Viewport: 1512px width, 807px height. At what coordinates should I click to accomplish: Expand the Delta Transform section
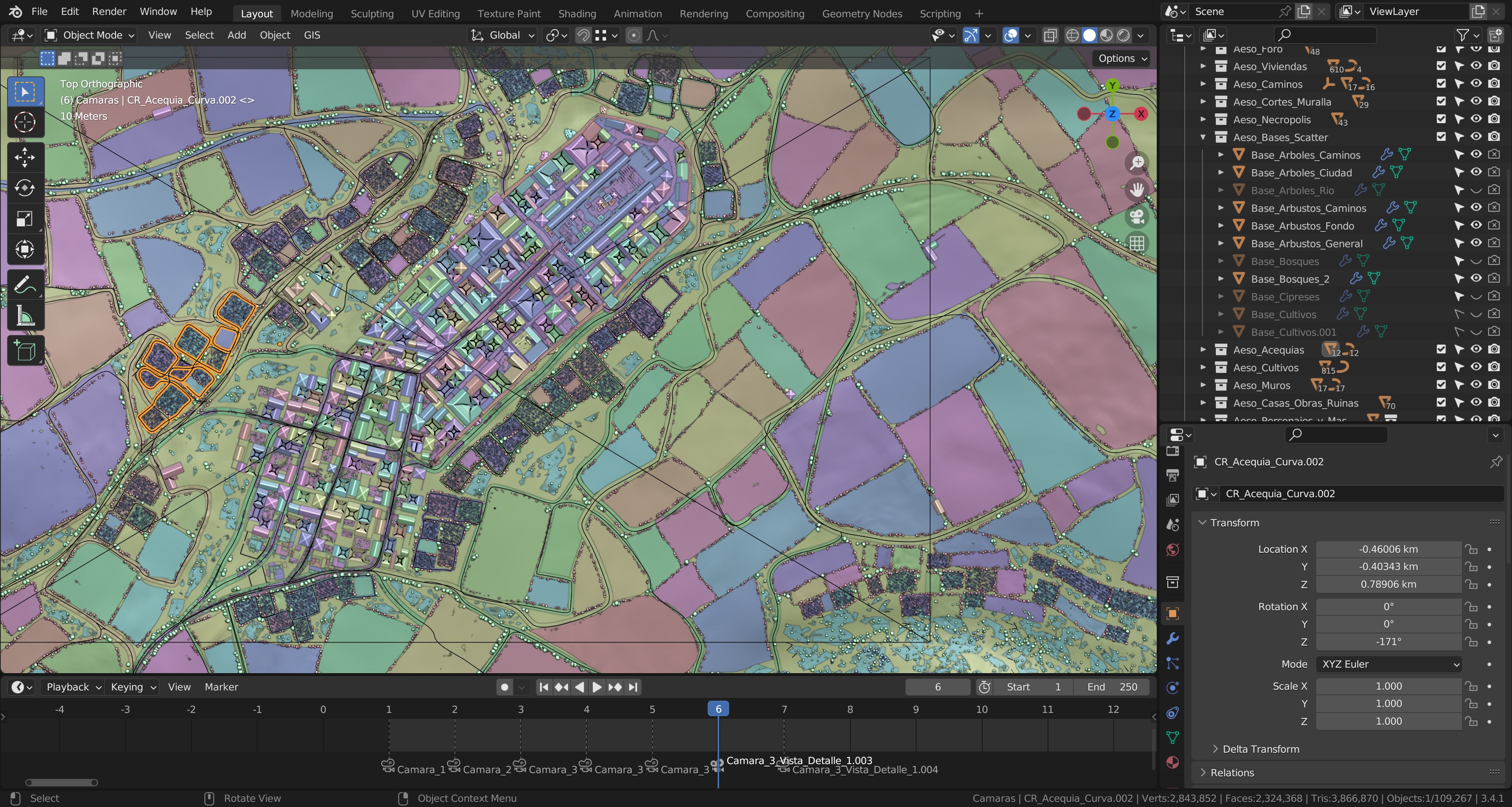(x=1260, y=749)
